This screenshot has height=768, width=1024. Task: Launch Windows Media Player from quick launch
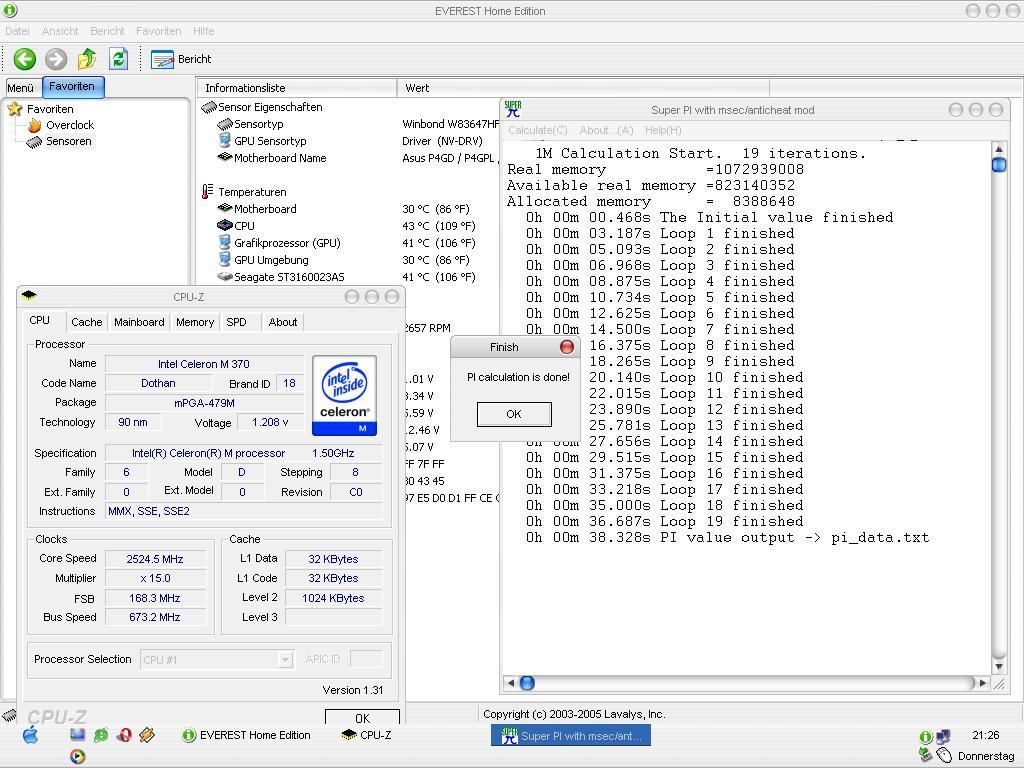[77, 756]
